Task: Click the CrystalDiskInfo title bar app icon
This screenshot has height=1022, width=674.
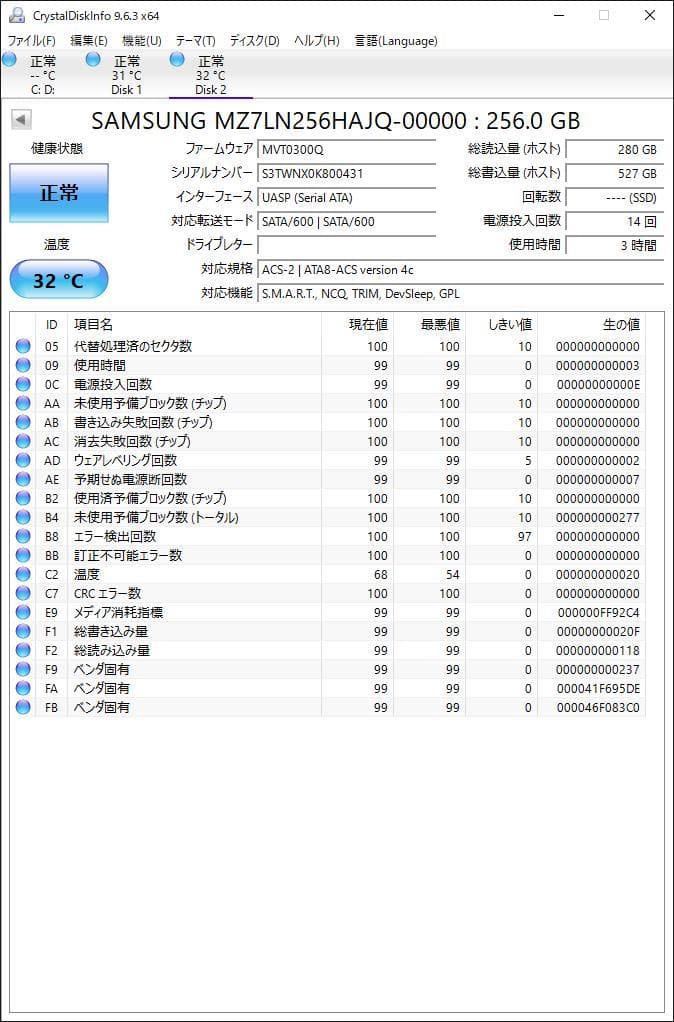Action: (x=17, y=15)
